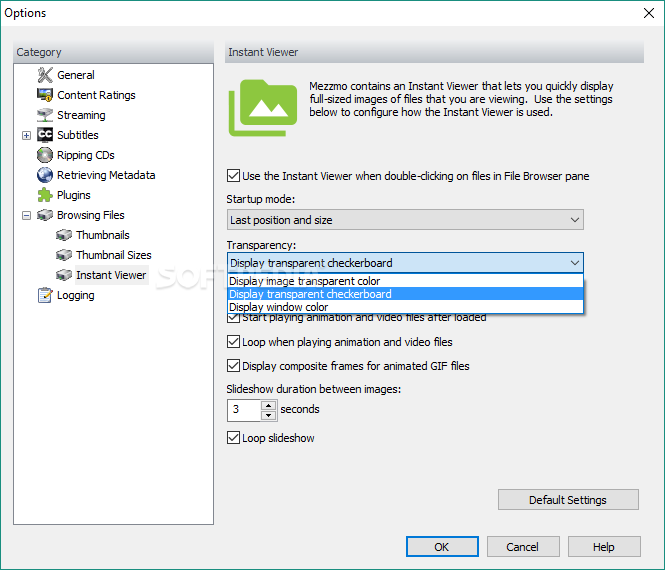Close the Transparency dropdown via its arrow
Viewport: 665px width, 570px height.
(x=575, y=263)
